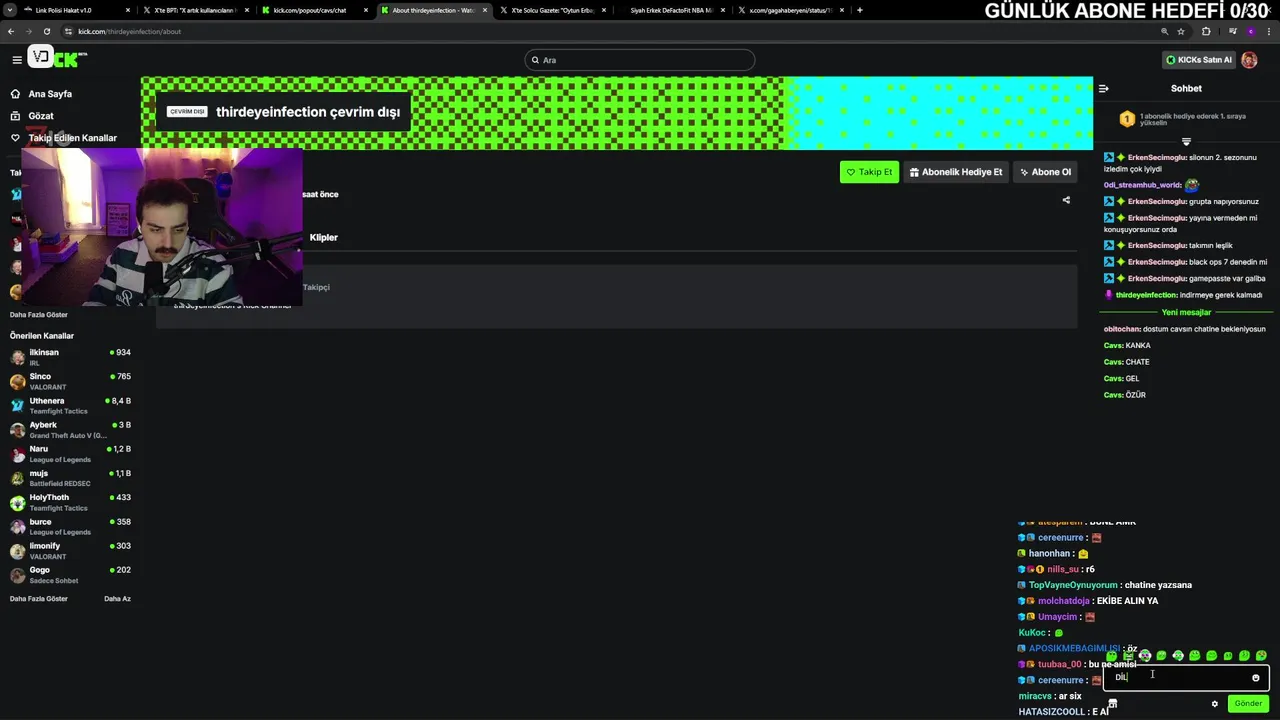The height and width of the screenshot is (720, 1280).
Task: Expand followed list with Daha Fazla Göster
Action: coord(39,315)
